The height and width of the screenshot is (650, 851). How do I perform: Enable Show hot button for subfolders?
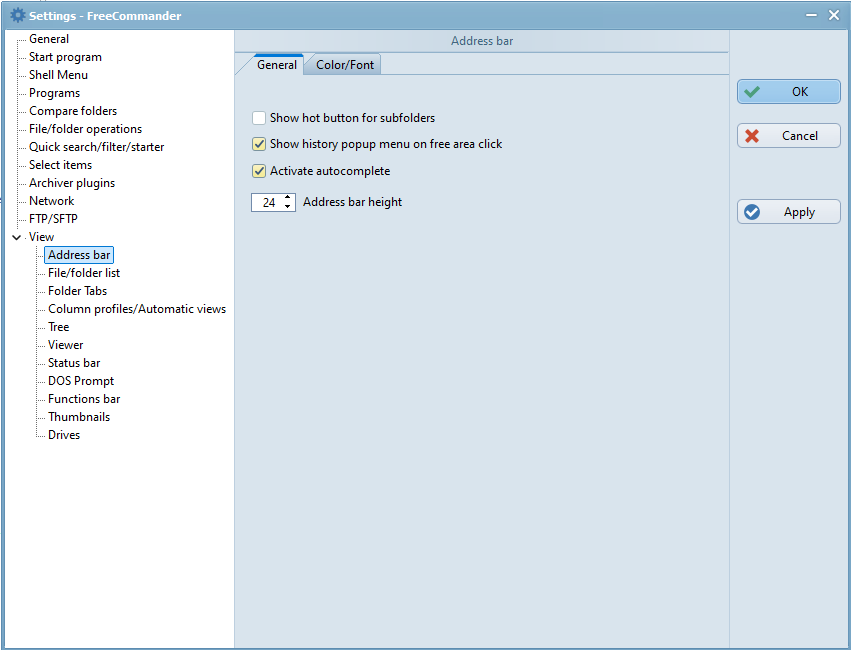[259, 118]
